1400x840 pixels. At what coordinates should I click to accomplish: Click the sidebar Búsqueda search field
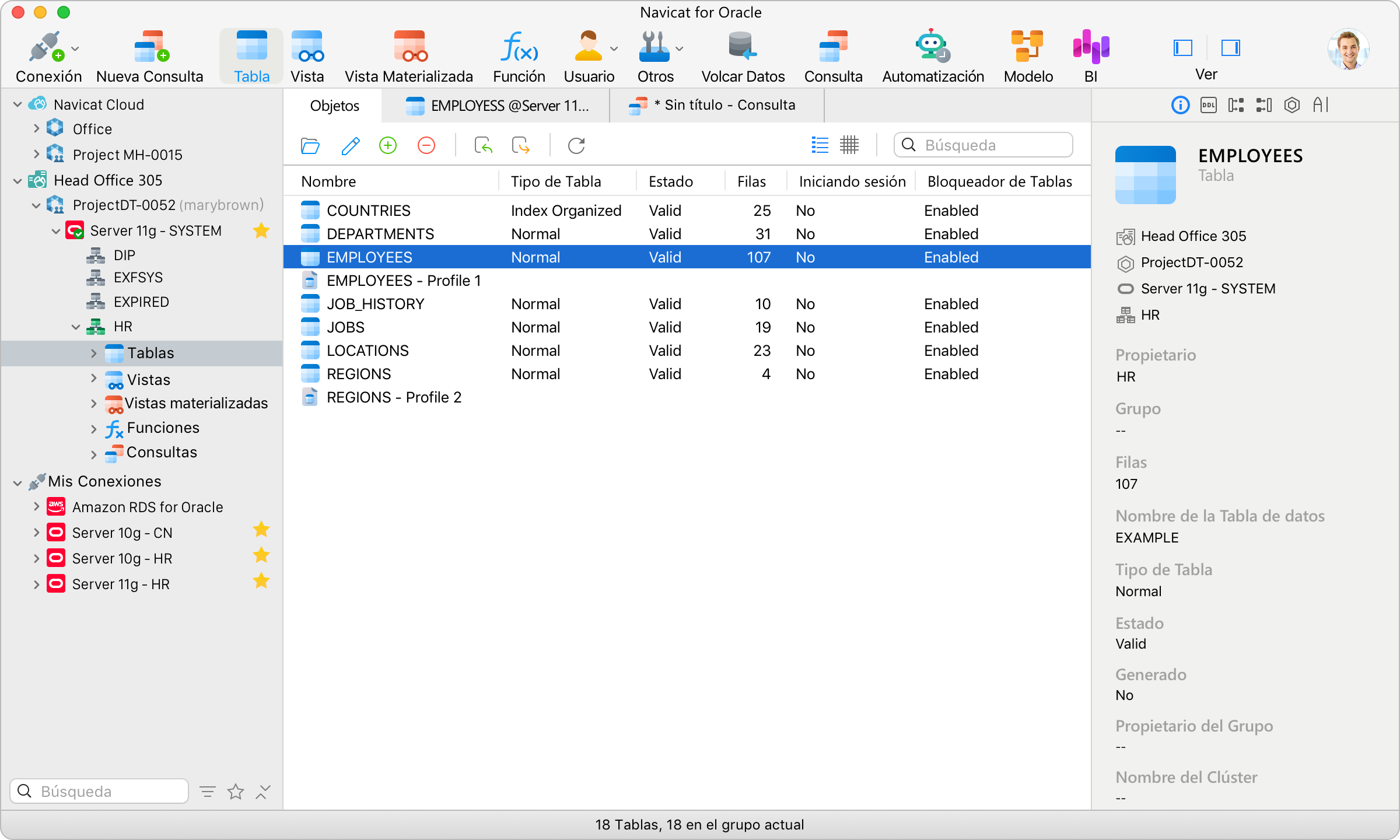point(99,791)
